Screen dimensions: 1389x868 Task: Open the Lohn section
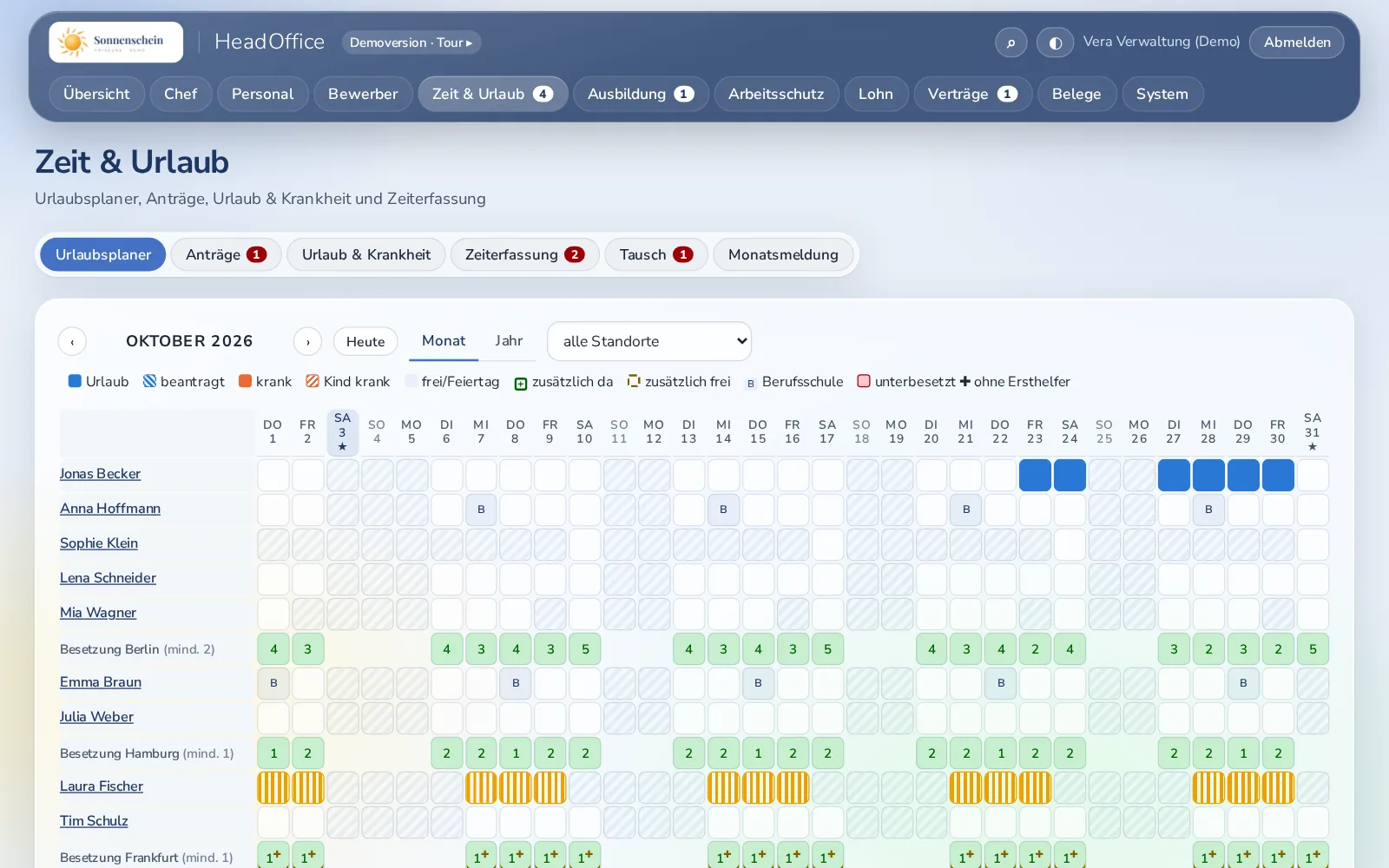pyautogui.click(x=876, y=94)
